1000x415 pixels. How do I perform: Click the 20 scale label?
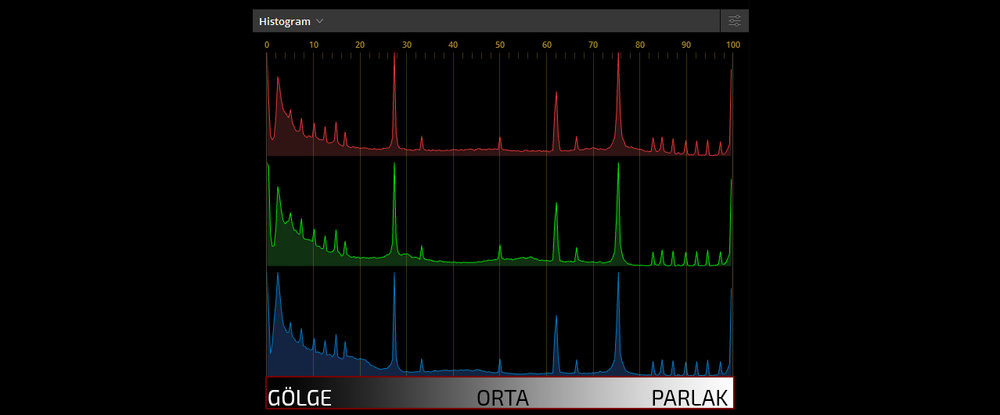(x=360, y=45)
